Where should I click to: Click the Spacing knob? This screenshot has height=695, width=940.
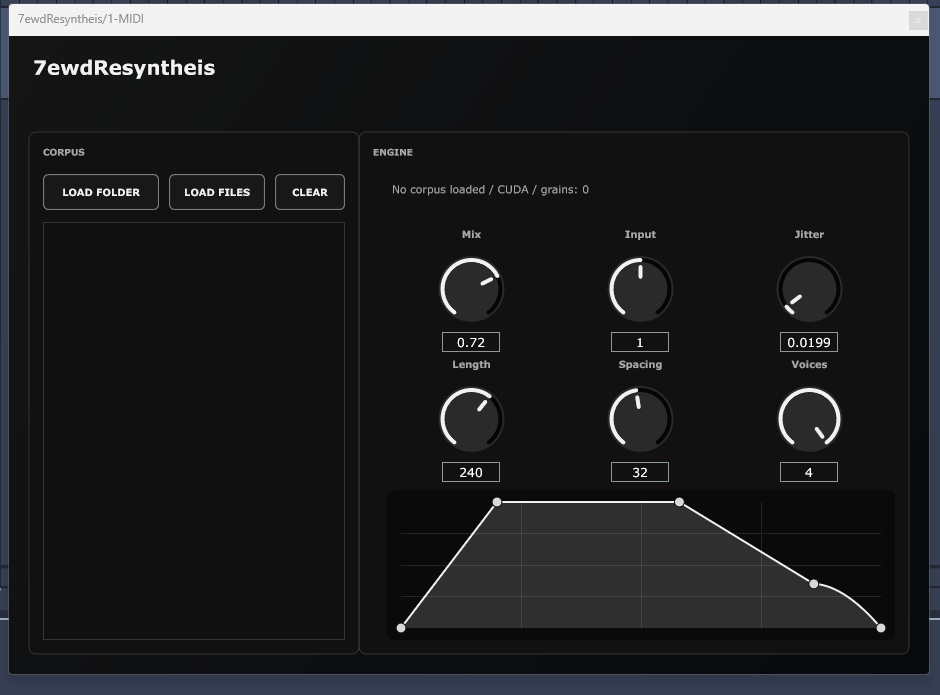640,419
